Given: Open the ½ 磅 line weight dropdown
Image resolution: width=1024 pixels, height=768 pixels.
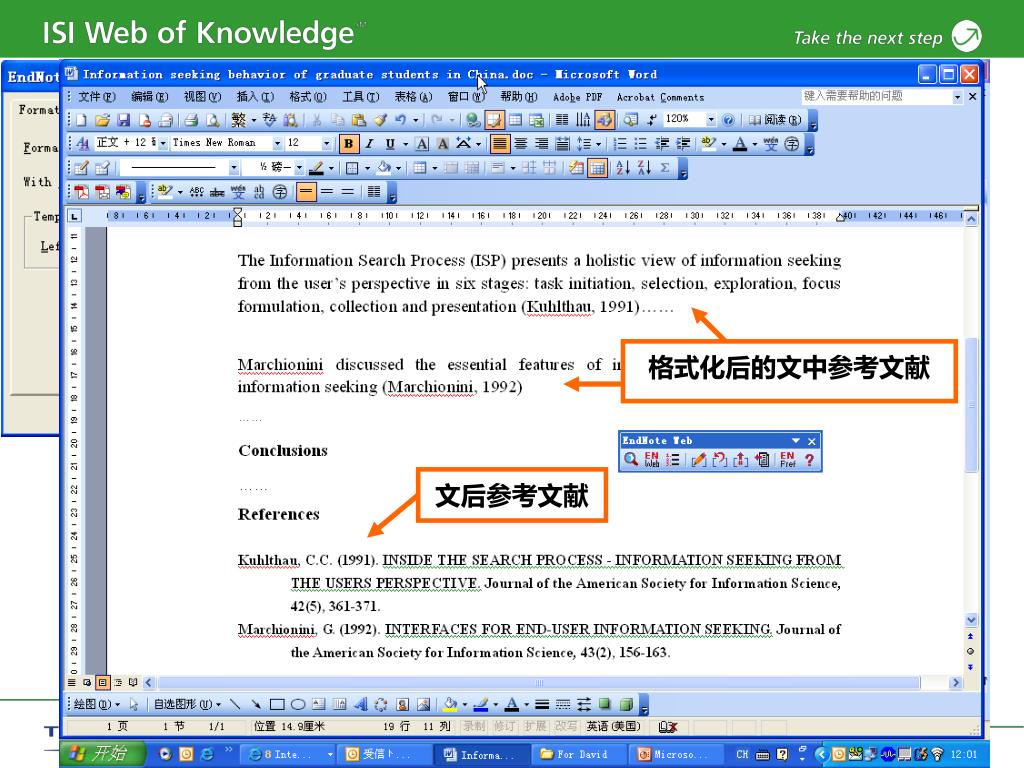Looking at the screenshot, I should (x=299, y=168).
